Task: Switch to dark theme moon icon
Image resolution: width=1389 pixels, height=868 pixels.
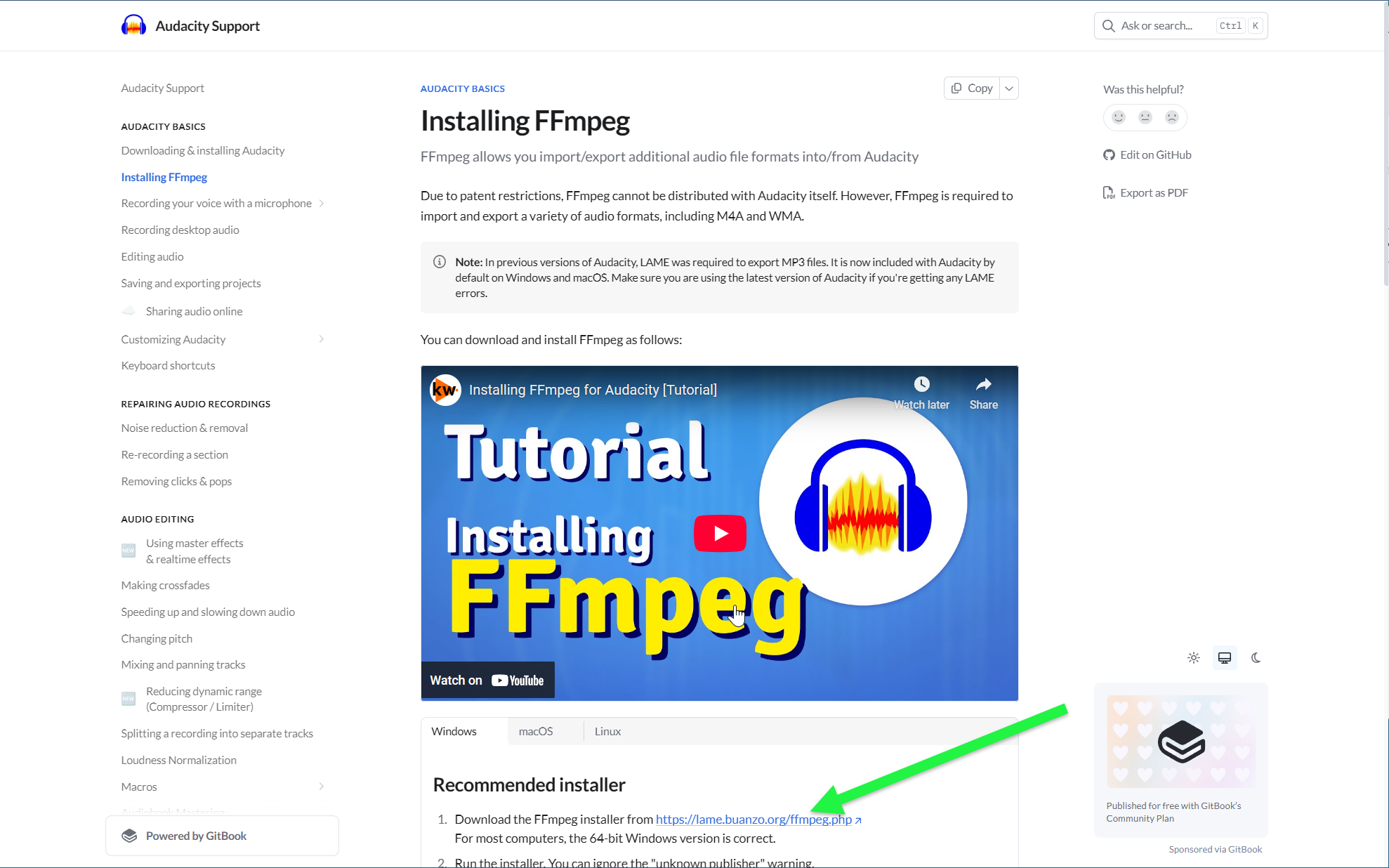Action: [x=1256, y=658]
